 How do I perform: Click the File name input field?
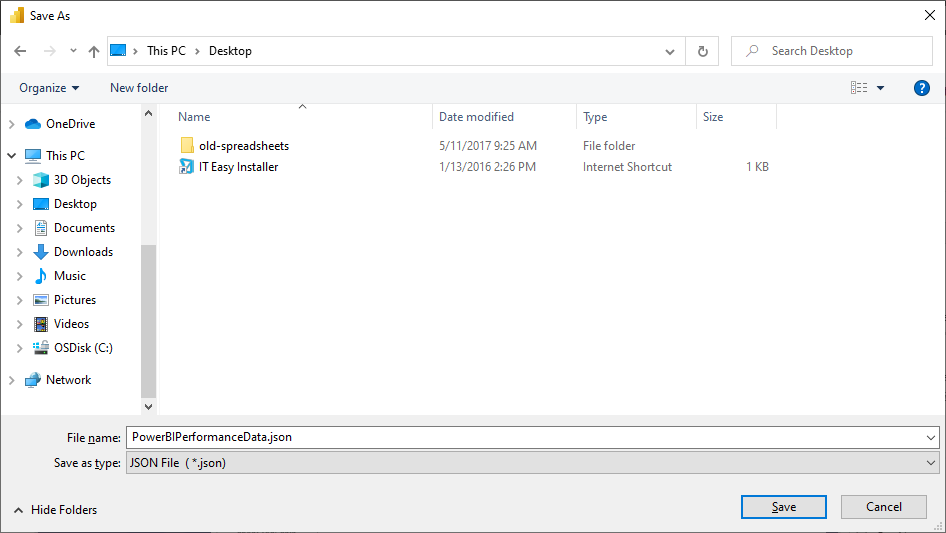525,438
